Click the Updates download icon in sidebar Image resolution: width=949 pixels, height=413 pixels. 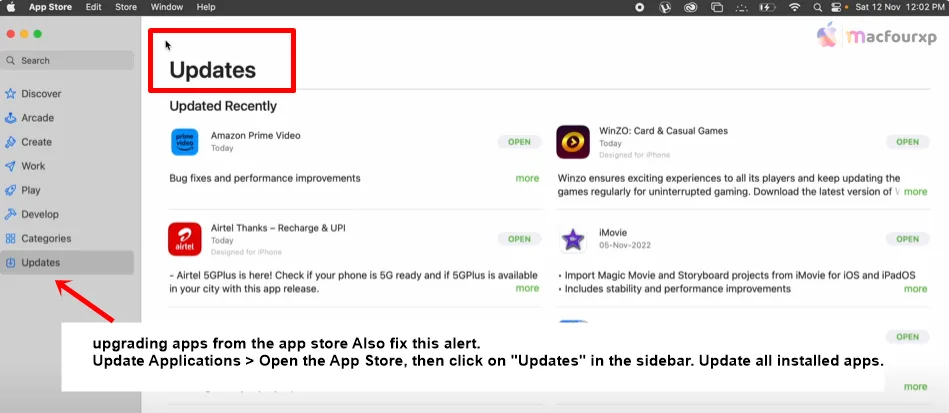pos(10,263)
